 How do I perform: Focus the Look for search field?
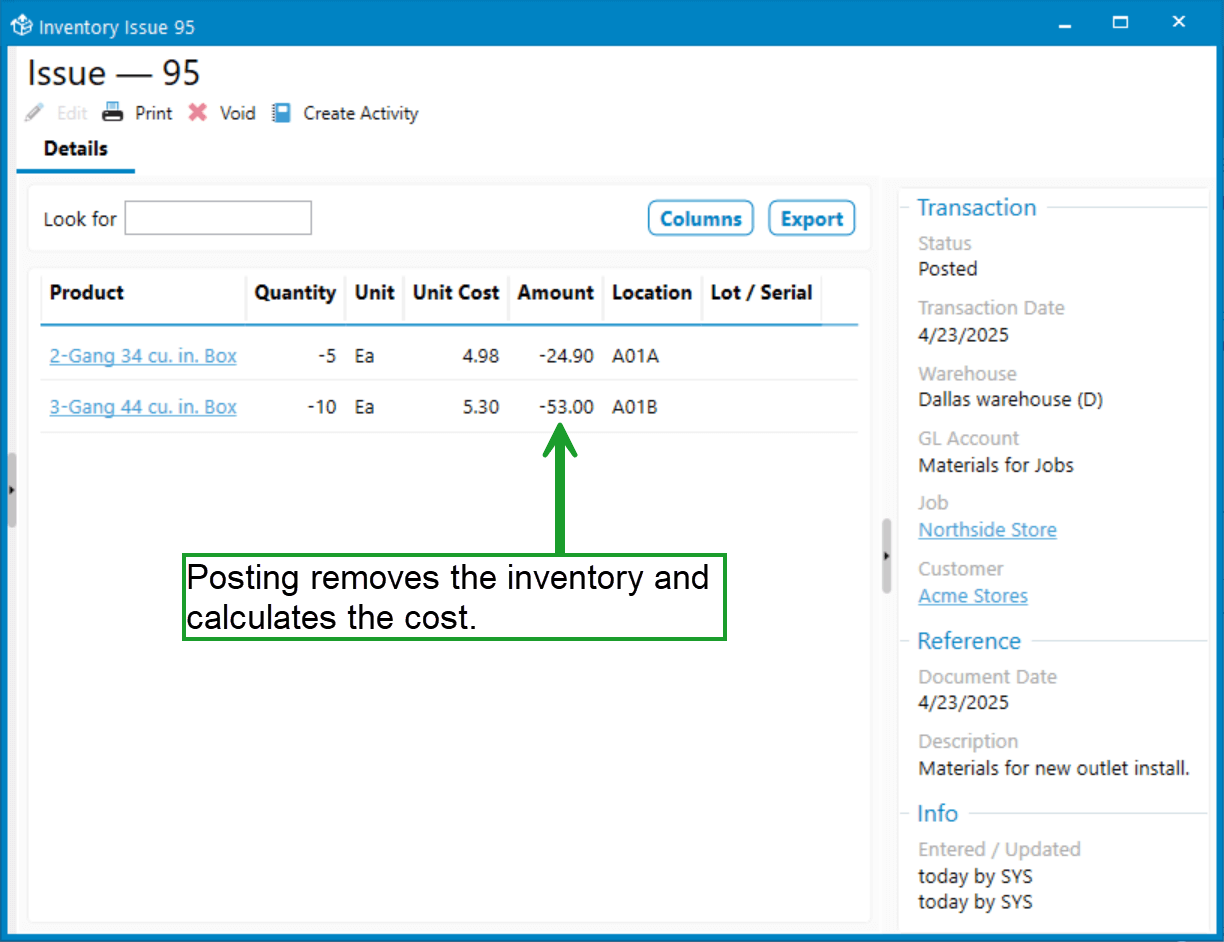(218, 218)
